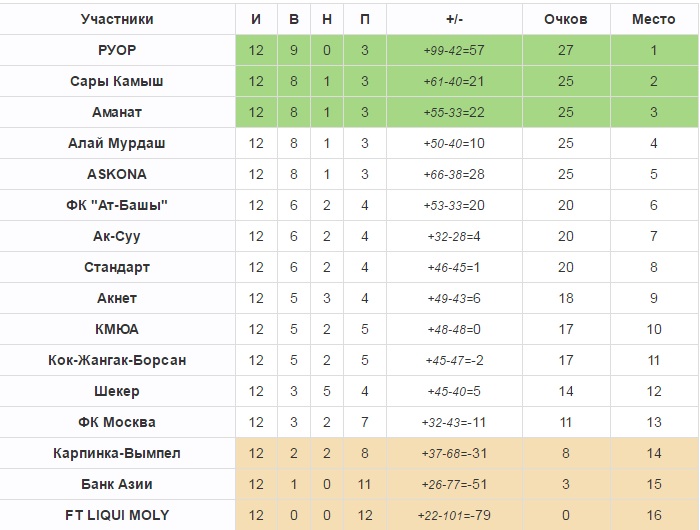The image size is (700, 530).
Task: Click the Участники column header
Action: click(117, 19)
